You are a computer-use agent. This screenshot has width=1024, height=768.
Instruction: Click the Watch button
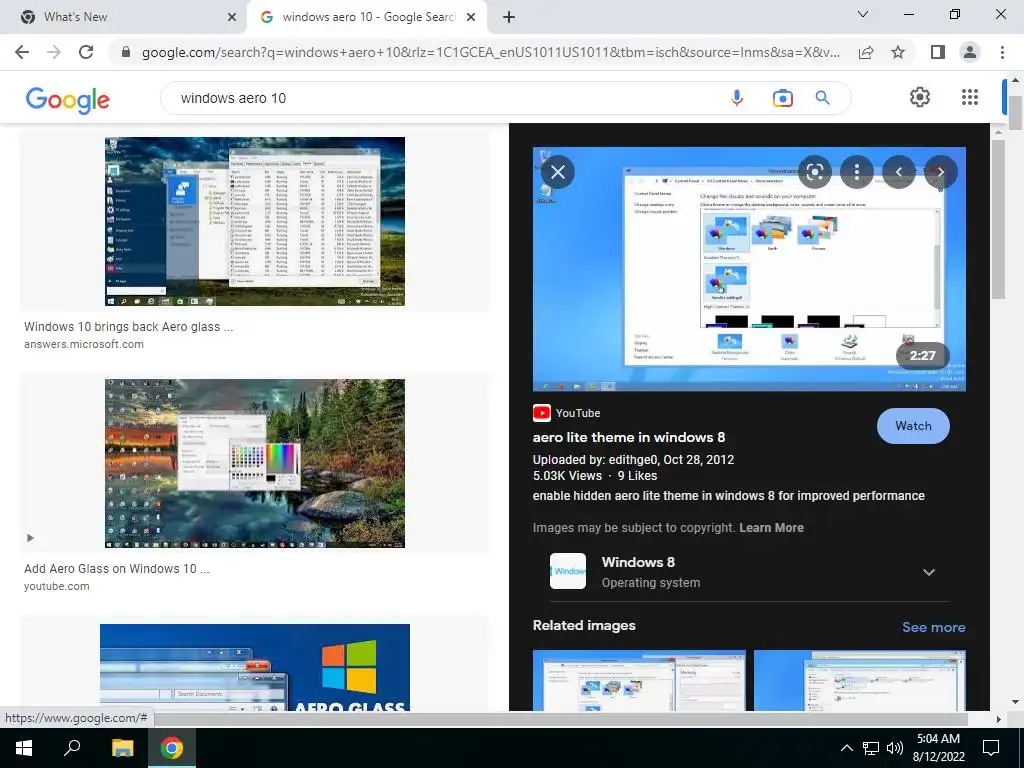[x=913, y=426]
